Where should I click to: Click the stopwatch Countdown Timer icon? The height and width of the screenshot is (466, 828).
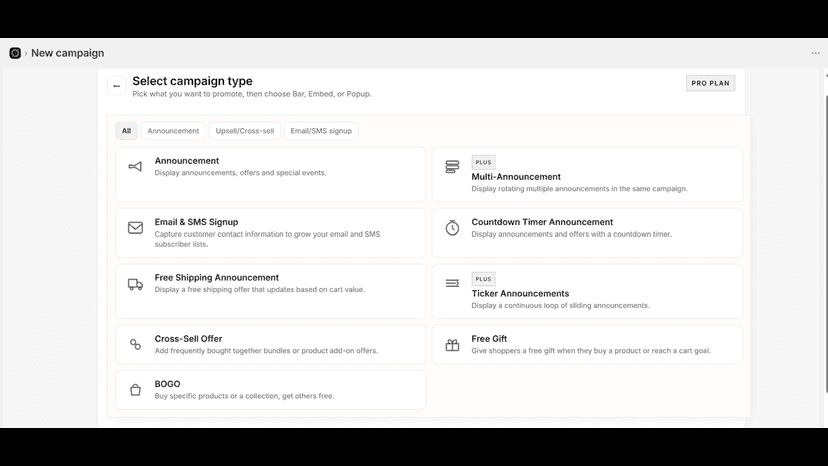coord(452,228)
